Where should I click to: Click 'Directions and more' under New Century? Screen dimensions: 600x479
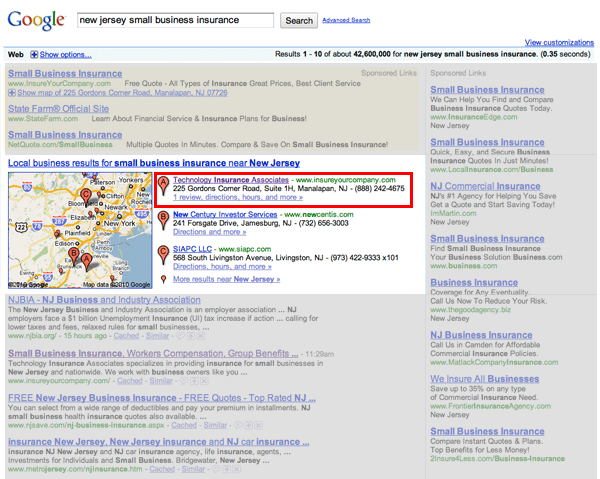209,232
